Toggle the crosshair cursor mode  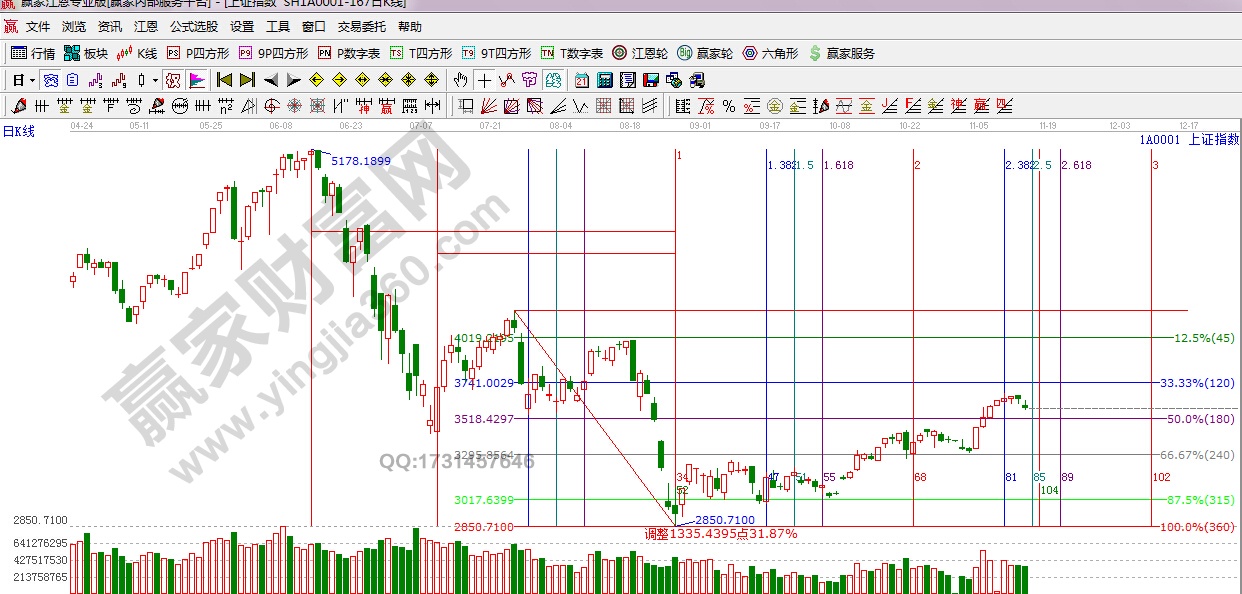[x=484, y=80]
